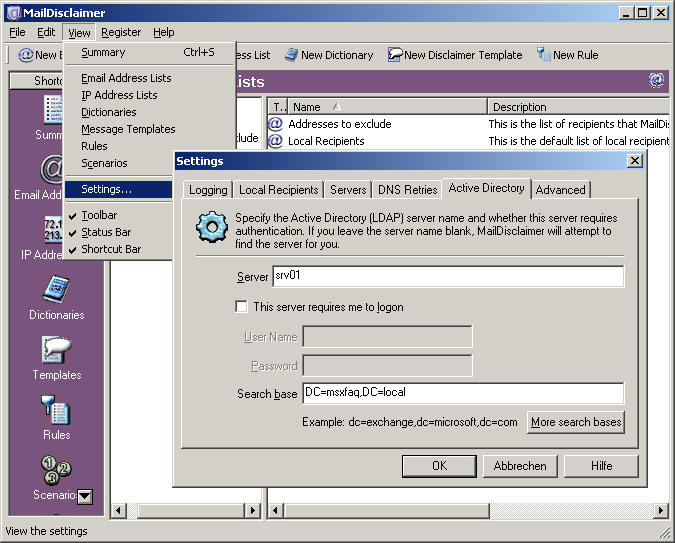The height and width of the screenshot is (543, 675).
Task: Choose Rules from the View menu
Action: tap(118, 146)
